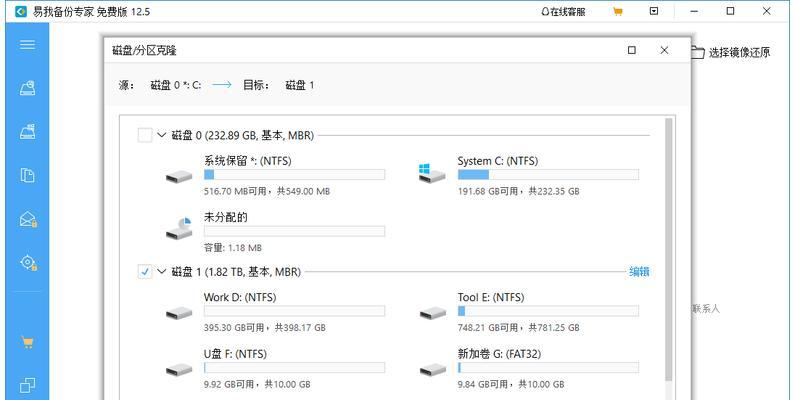
Task: Open the title bar dropdown menu icon
Action: pos(654,11)
